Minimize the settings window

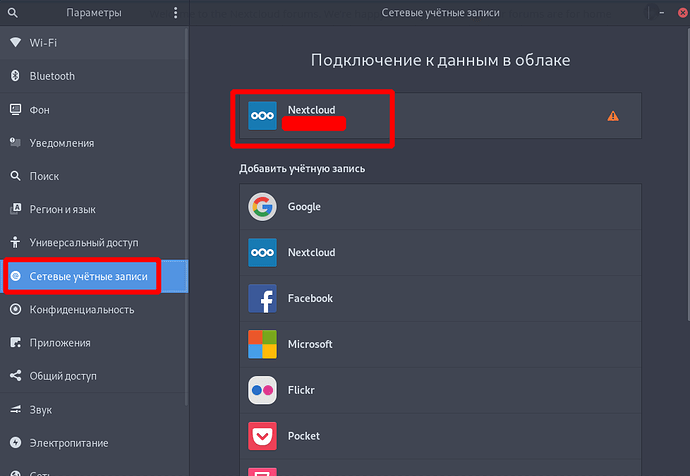coord(661,13)
